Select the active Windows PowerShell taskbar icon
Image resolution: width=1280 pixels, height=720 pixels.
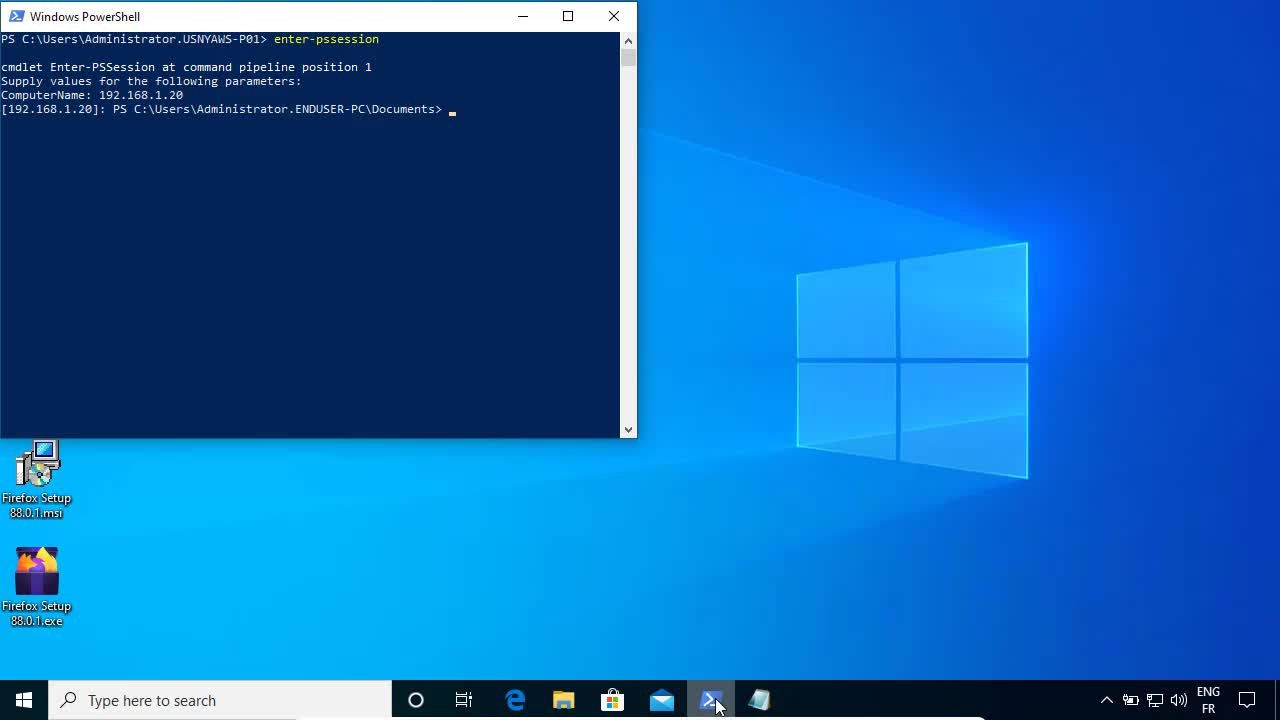[x=711, y=700]
